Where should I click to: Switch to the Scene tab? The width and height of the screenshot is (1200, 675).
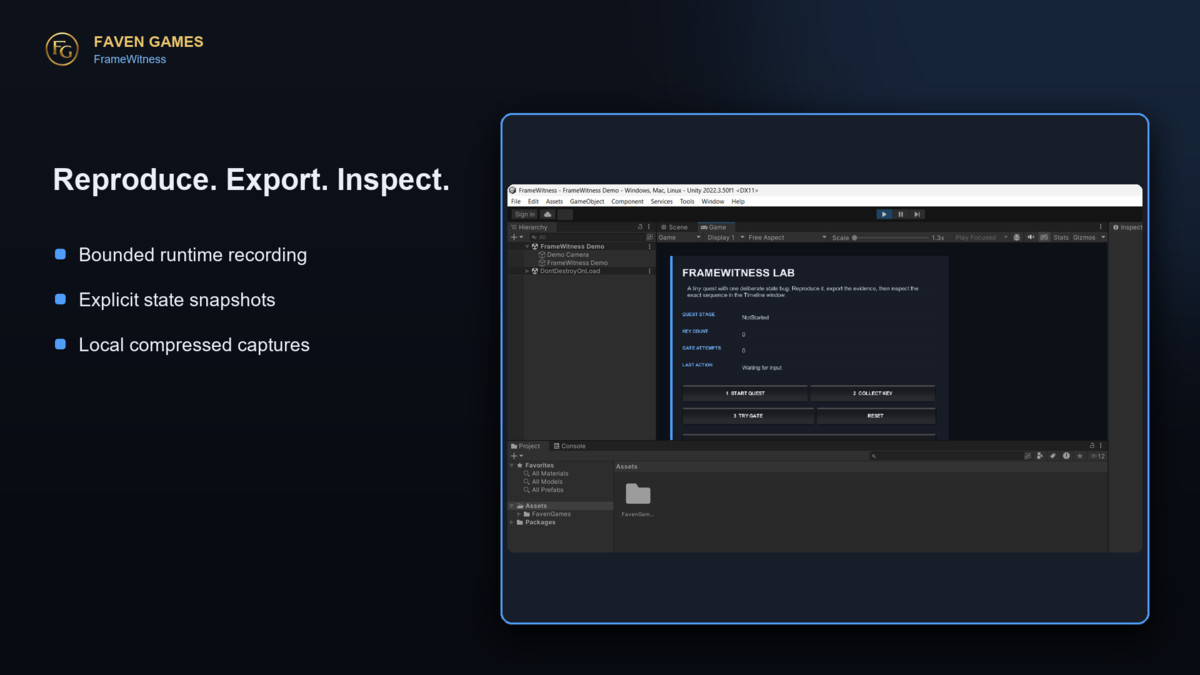675,227
